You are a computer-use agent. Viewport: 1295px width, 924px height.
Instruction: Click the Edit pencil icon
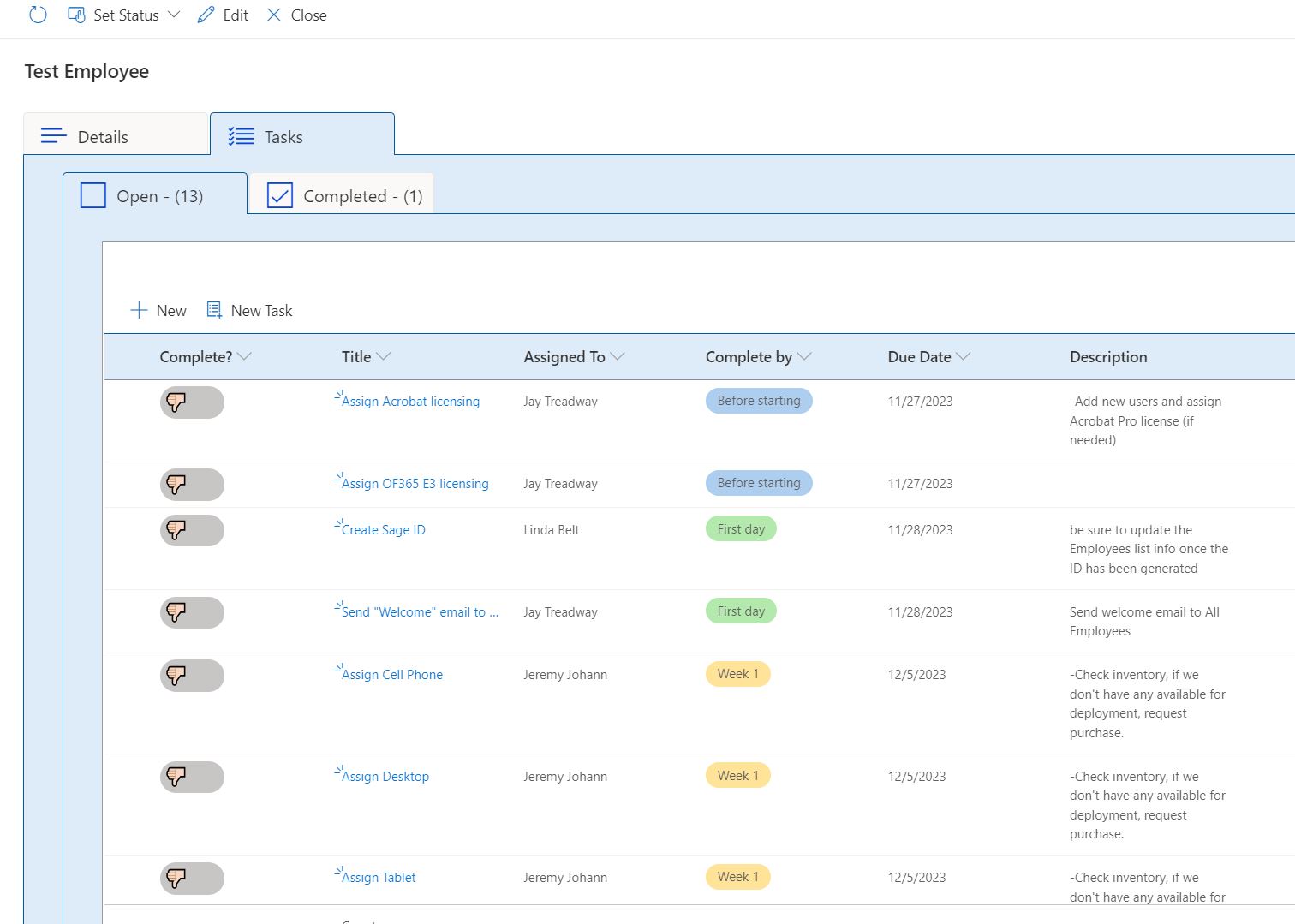pyautogui.click(x=206, y=15)
